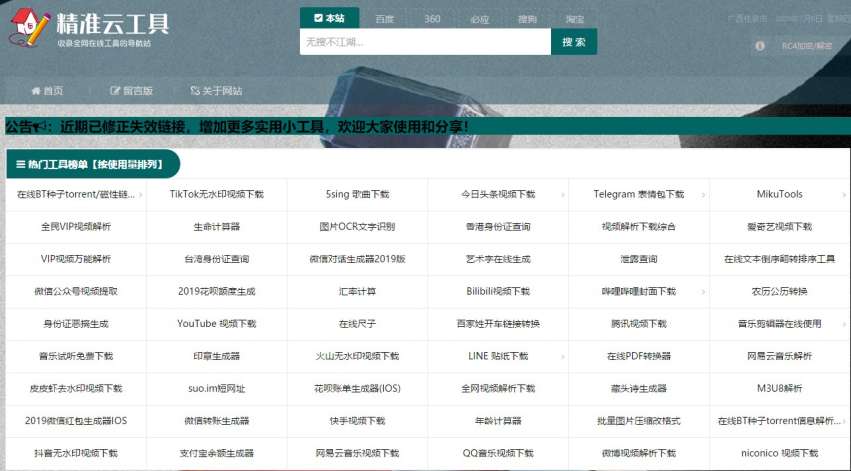
Task: Open 艺术字在线生成 tool
Action: pos(498,259)
